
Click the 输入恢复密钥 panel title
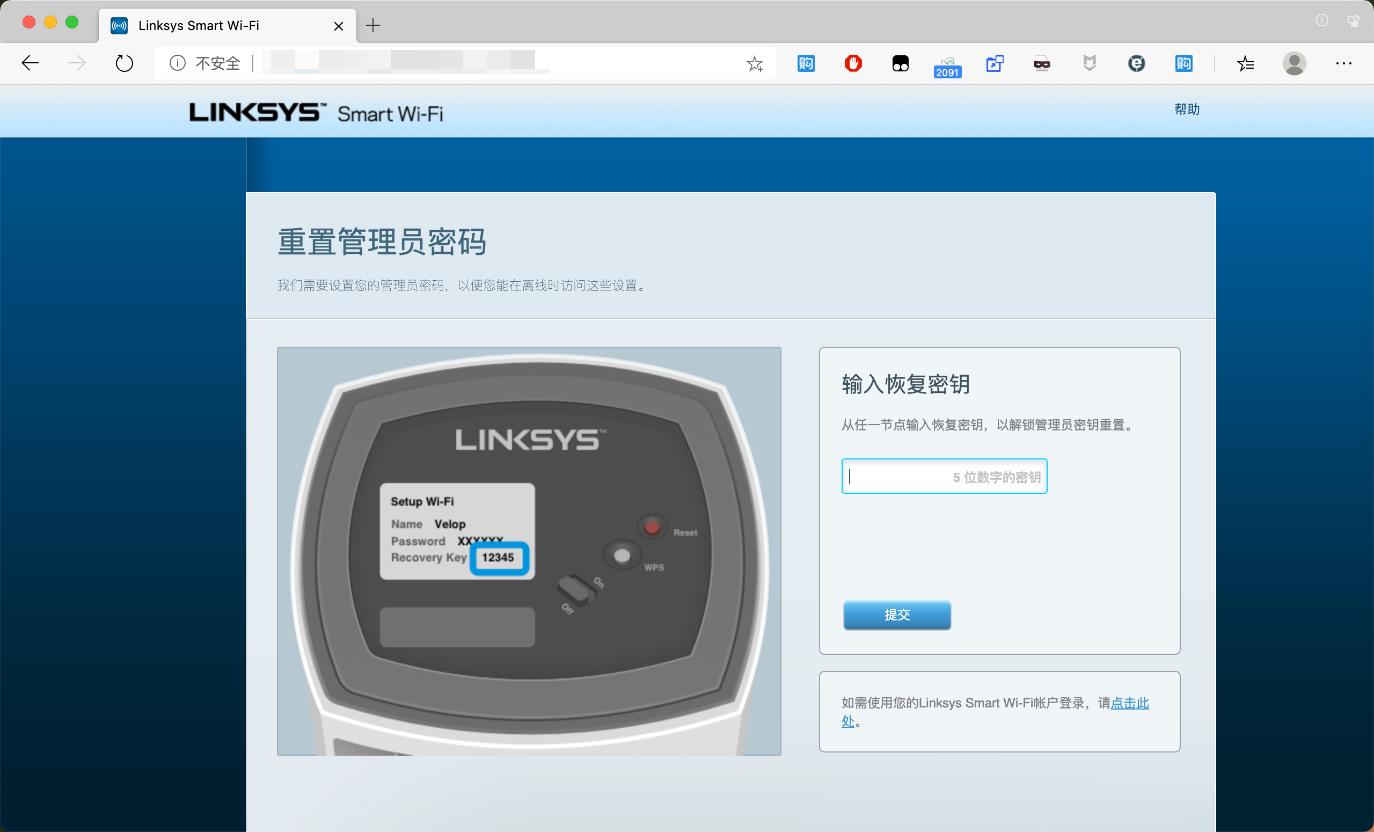pyautogui.click(x=906, y=385)
